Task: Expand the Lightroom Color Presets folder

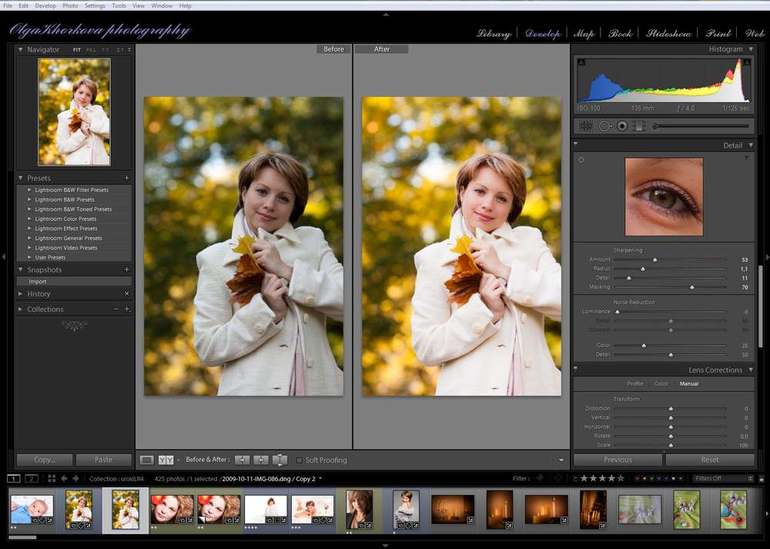Action: (66, 219)
